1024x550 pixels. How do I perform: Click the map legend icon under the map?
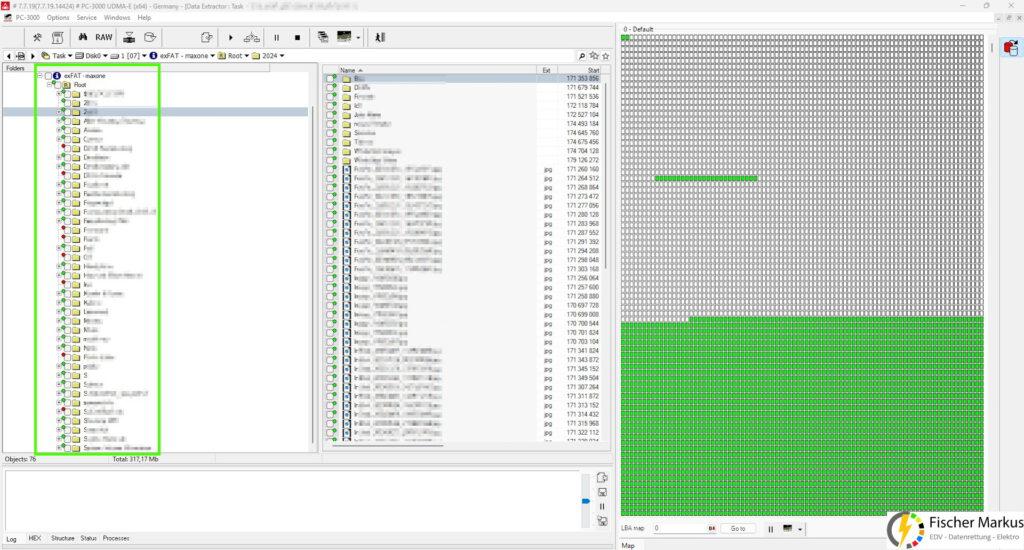pos(788,528)
